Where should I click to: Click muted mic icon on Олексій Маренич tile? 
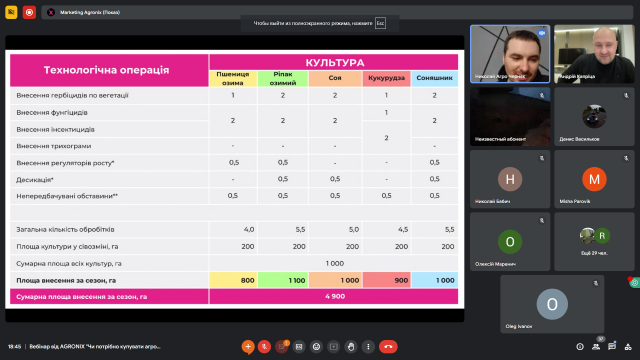(x=542, y=220)
